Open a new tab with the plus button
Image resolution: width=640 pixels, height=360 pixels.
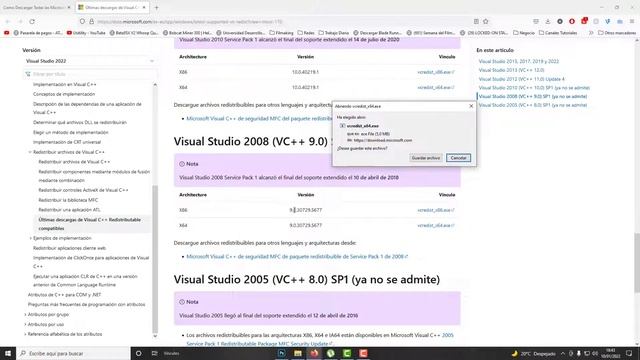tap(156, 7)
